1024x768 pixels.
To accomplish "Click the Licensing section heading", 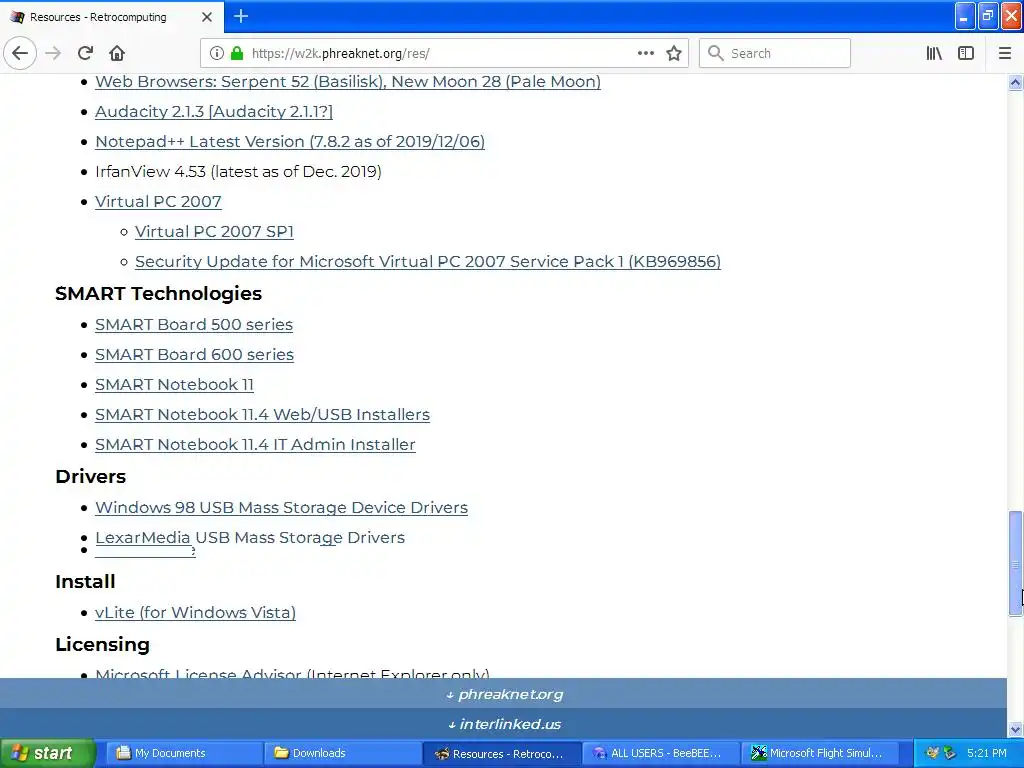I will click(x=103, y=644).
